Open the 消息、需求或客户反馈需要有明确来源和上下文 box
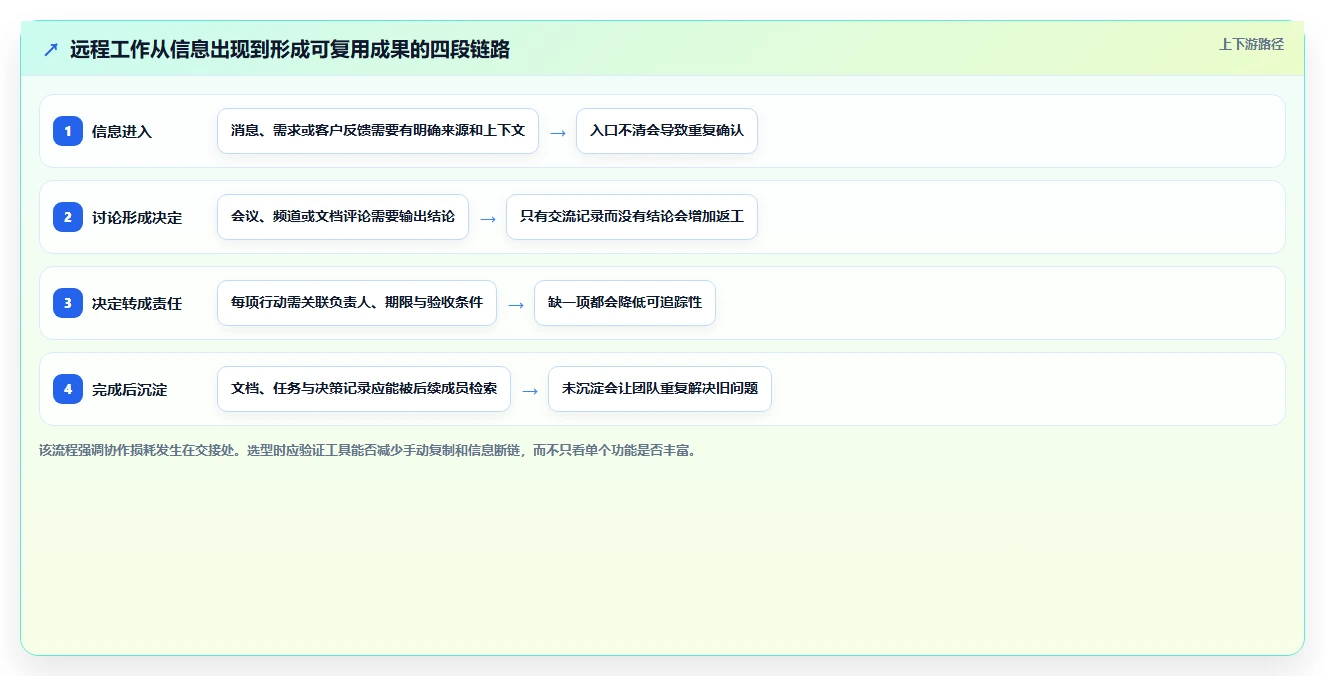Viewport: 1325px width, 676px height. click(x=378, y=131)
